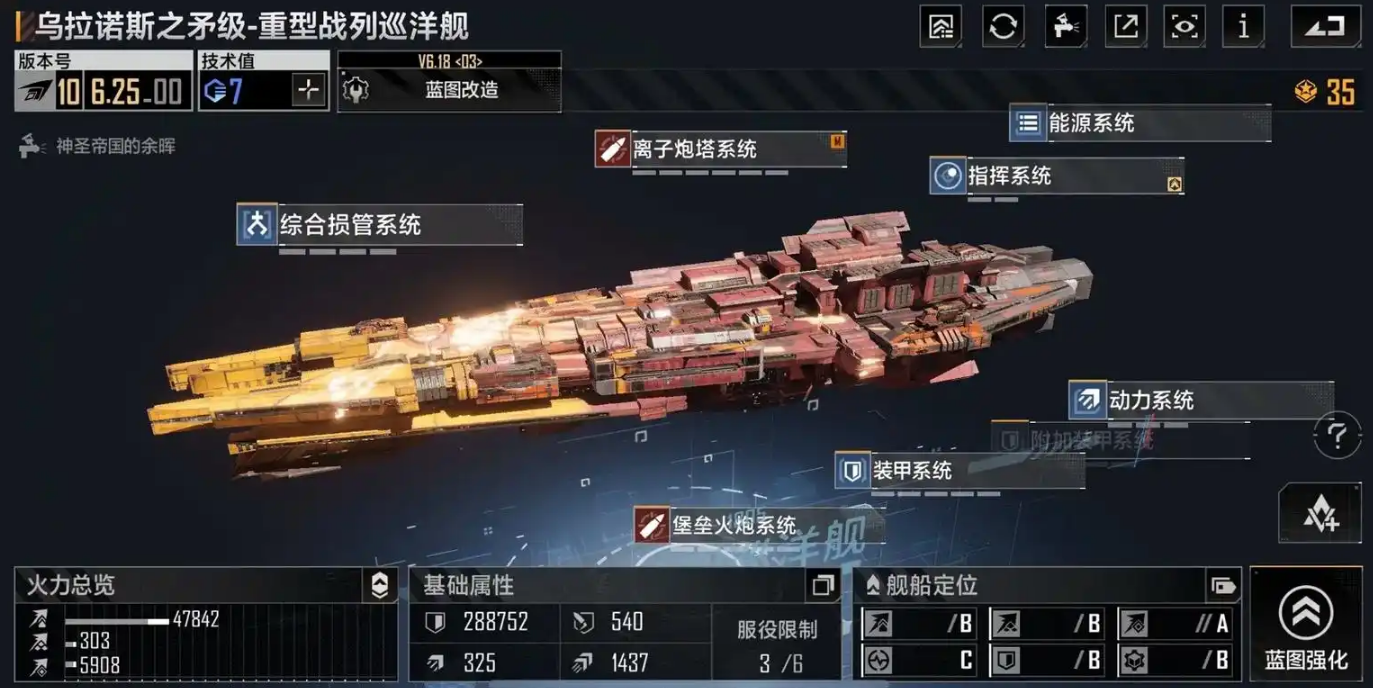Click the image gallery icon in toolbar

coord(940,27)
